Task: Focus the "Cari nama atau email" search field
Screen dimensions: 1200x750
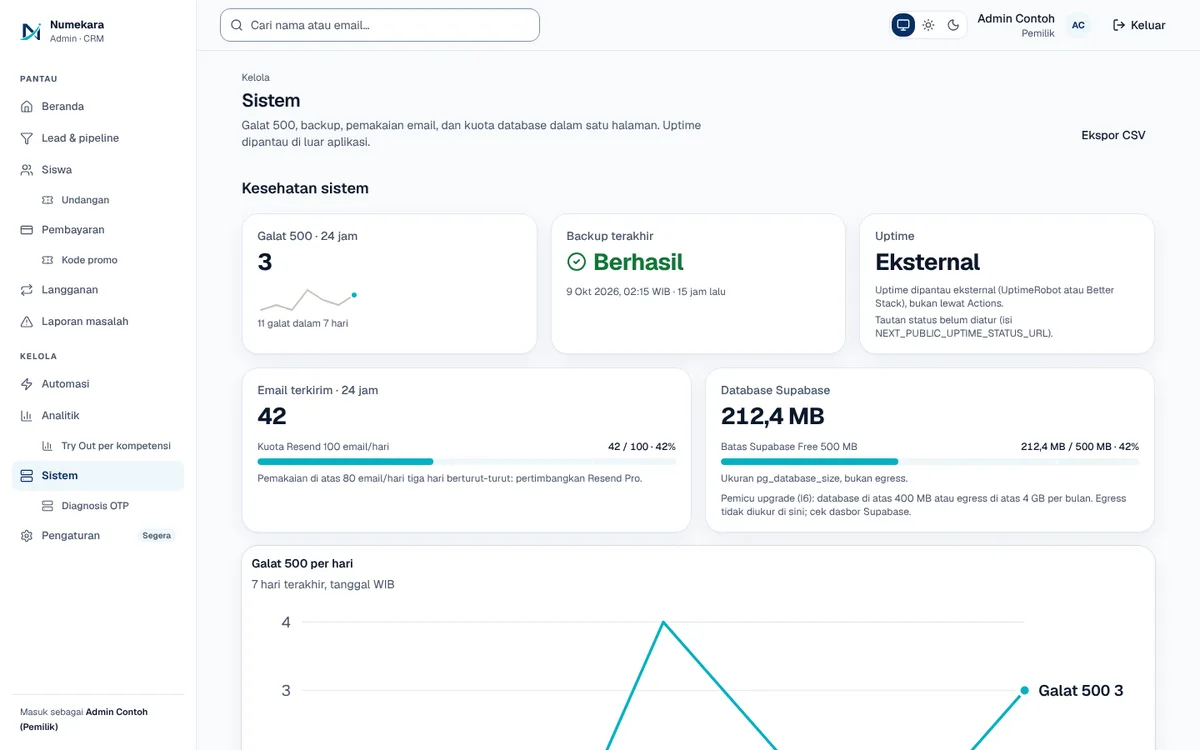Action: pyautogui.click(x=380, y=25)
